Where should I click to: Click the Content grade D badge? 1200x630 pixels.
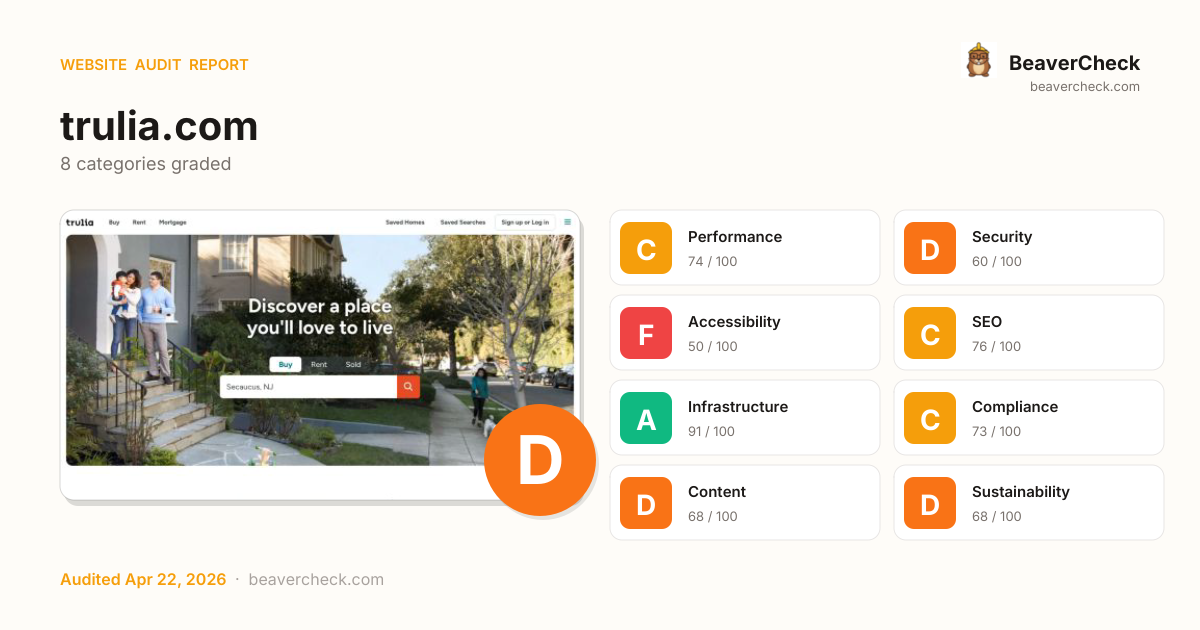pyautogui.click(x=646, y=503)
